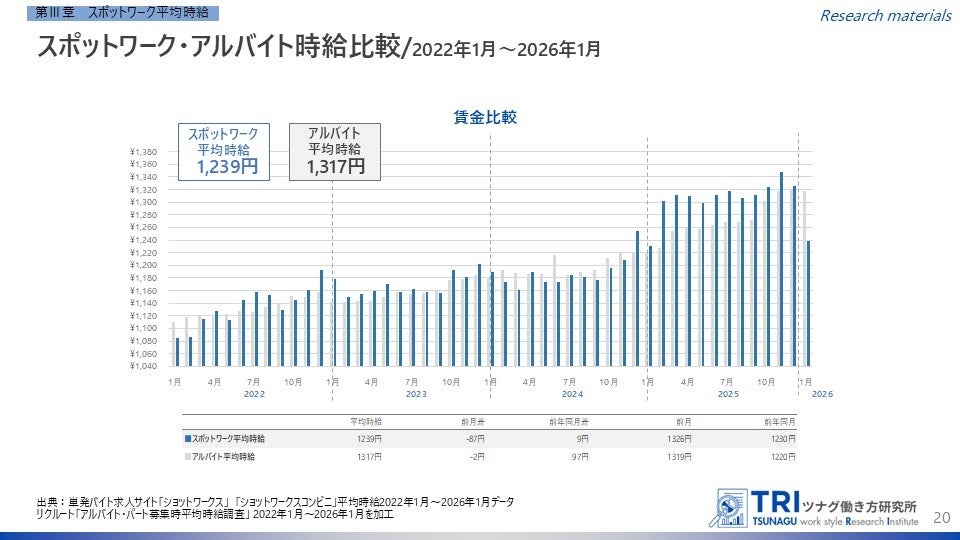Viewport: 960px width, 540px height.
Task: Click the ¥1,200 y-axis label
Action: [x=143, y=265]
